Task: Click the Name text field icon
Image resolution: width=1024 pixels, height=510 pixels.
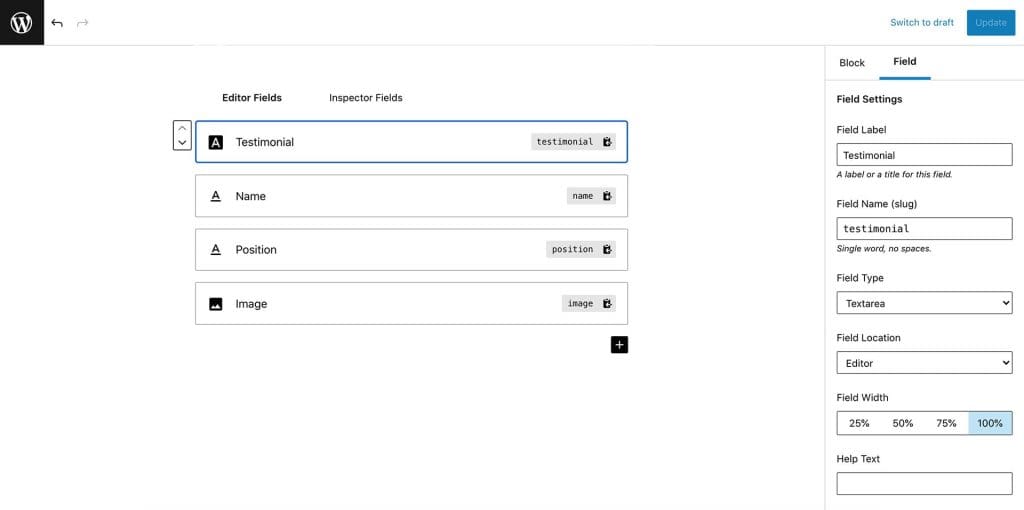Action: pyautogui.click(x=216, y=196)
